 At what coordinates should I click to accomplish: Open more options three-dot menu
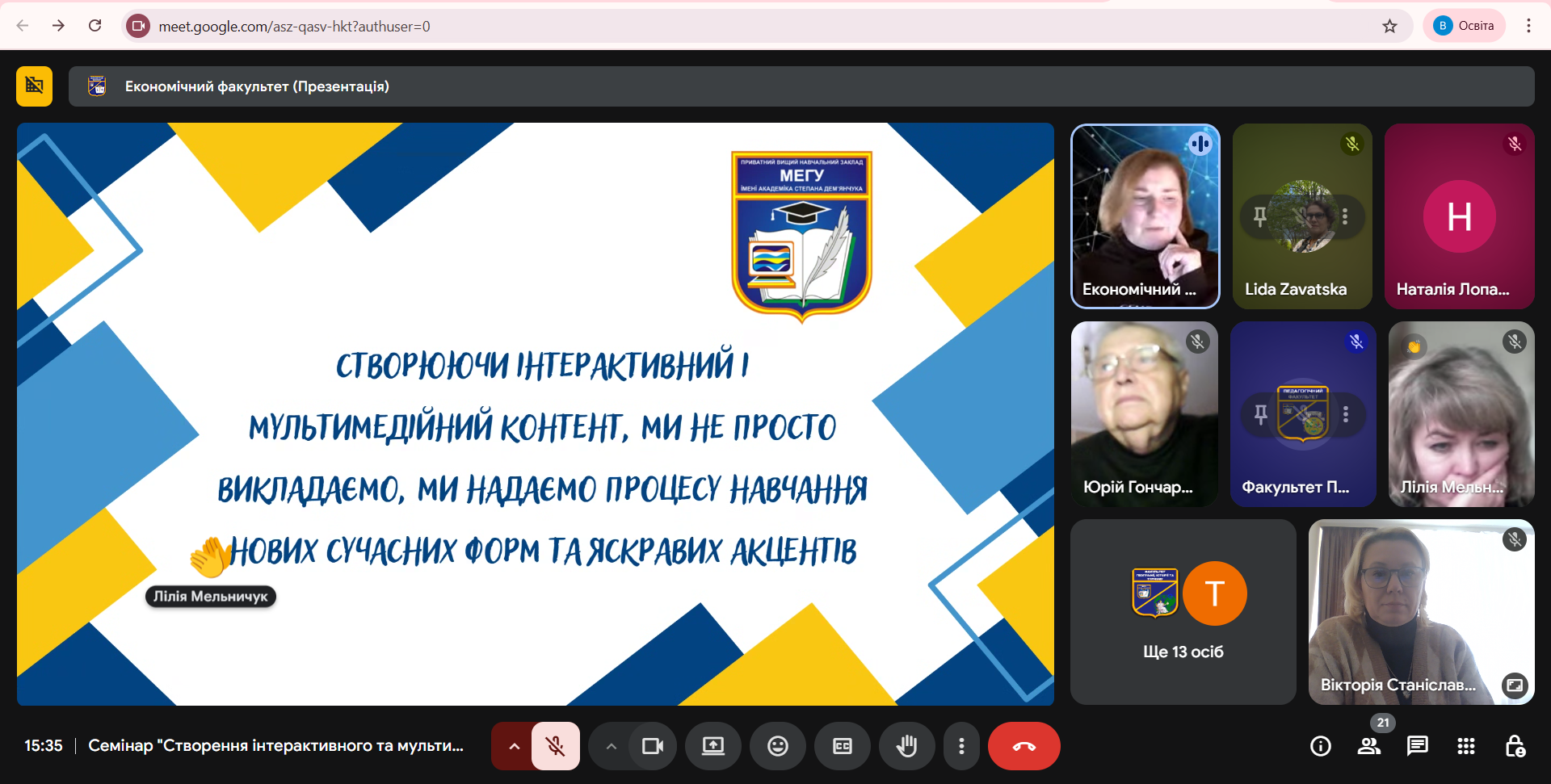pyautogui.click(x=960, y=746)
